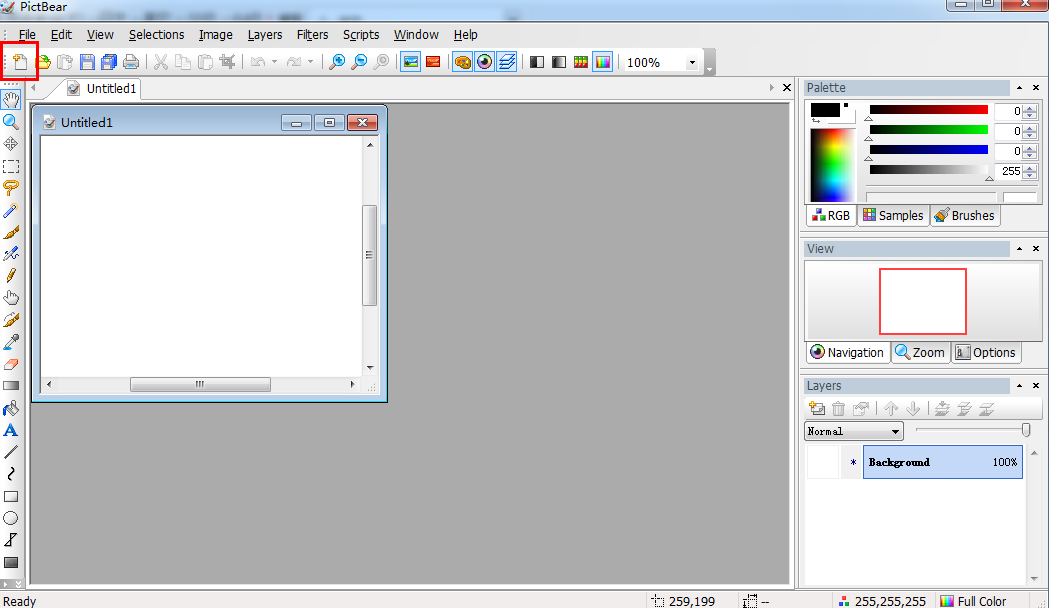This screenshot has height=608, width=1049.
Task: Open the redo history dropdown arrow
Action: [310, 62]
